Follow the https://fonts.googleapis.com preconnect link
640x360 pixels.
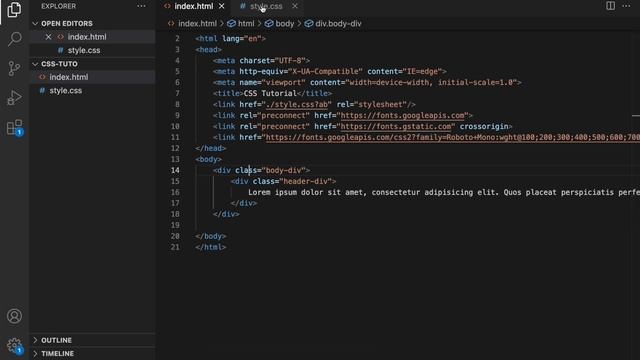tap(402, 116)
